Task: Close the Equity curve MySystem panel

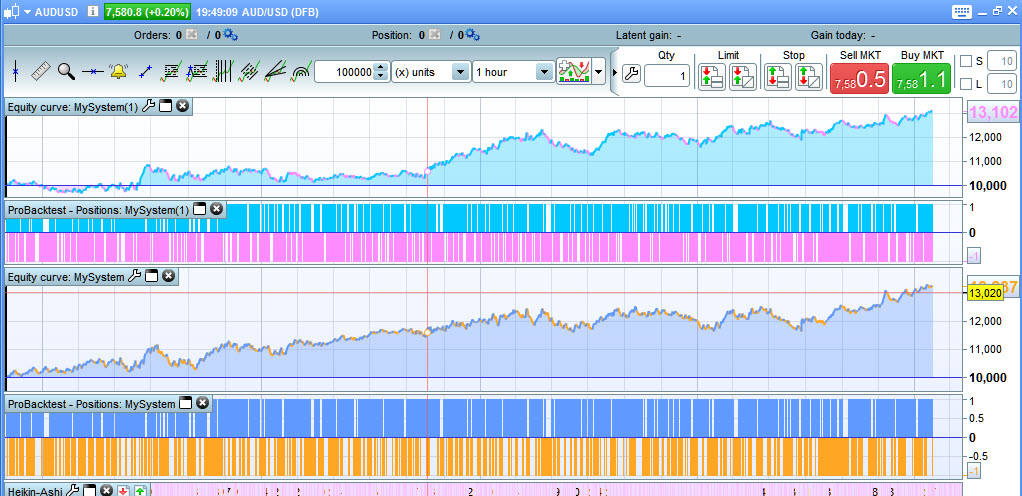Action: pyautogui.click(x=168, y=276)
